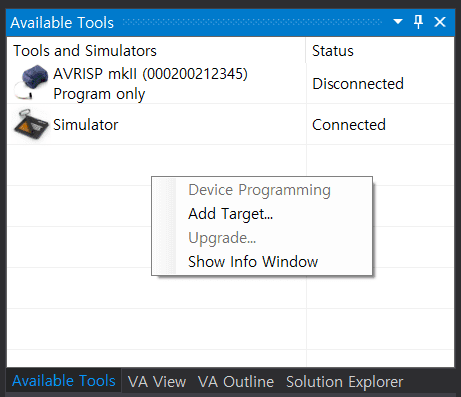Pin the Available Tools panel
The width and height of the screenshot is (461, 397).
tap(418, 22)
